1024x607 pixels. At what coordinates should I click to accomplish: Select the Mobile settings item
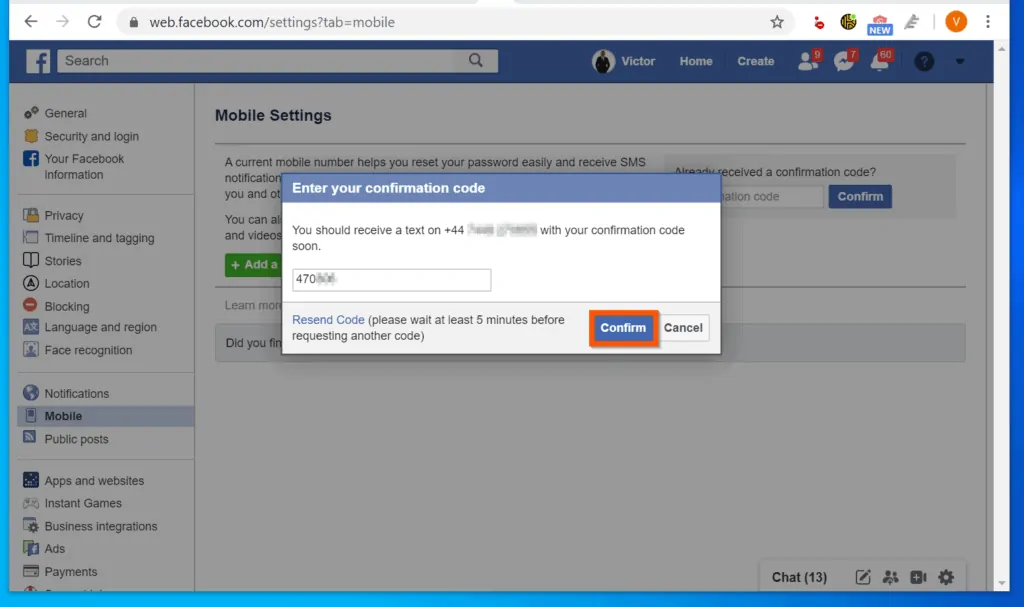click(x=106, y=416)
